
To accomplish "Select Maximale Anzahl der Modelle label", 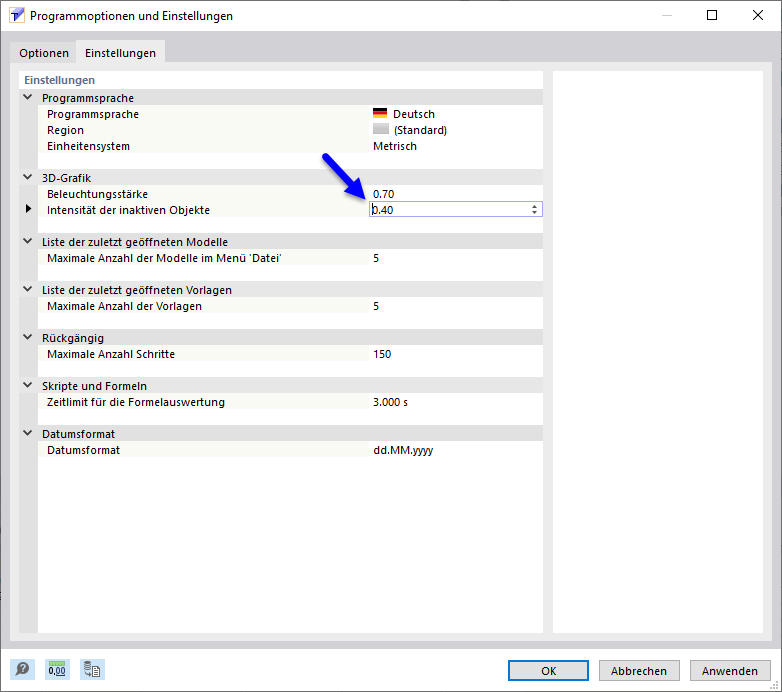I will click(164, 258).
